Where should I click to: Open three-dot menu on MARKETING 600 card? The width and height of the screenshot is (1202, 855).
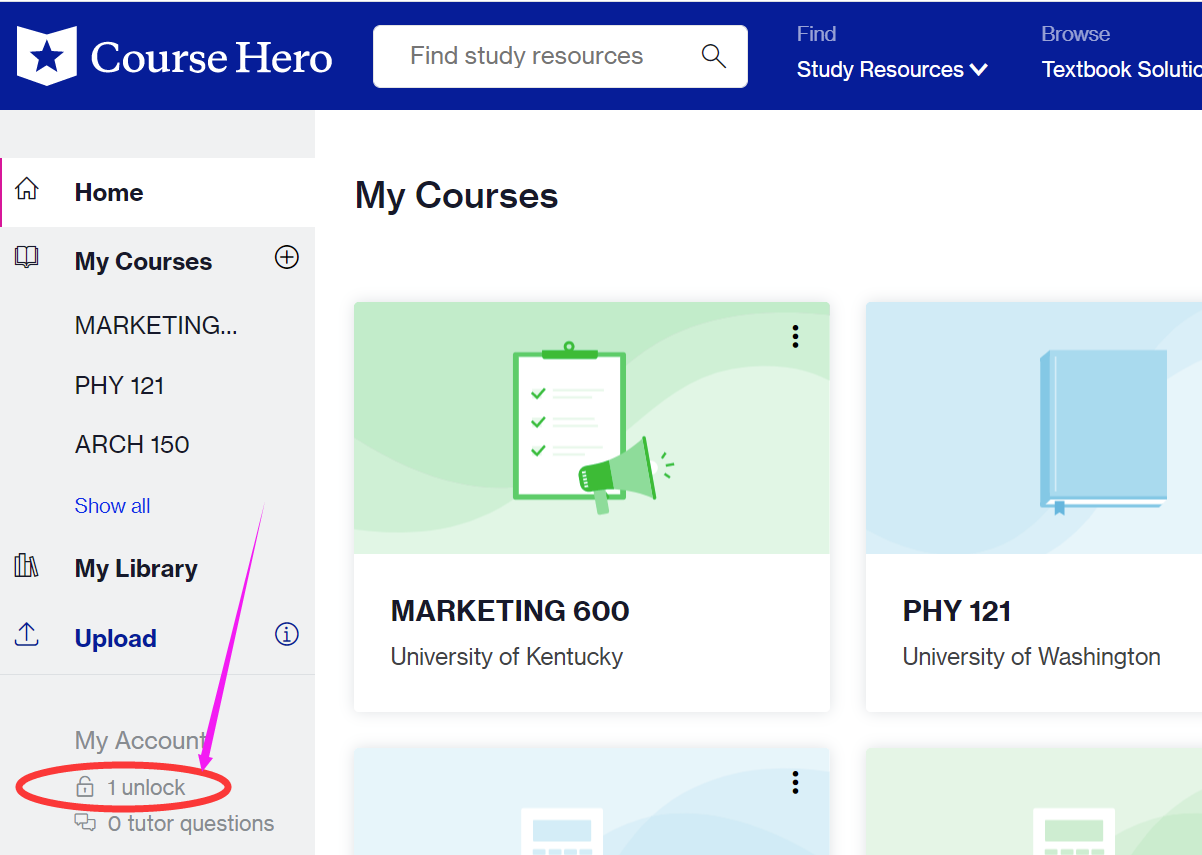[x=795, y=337]
